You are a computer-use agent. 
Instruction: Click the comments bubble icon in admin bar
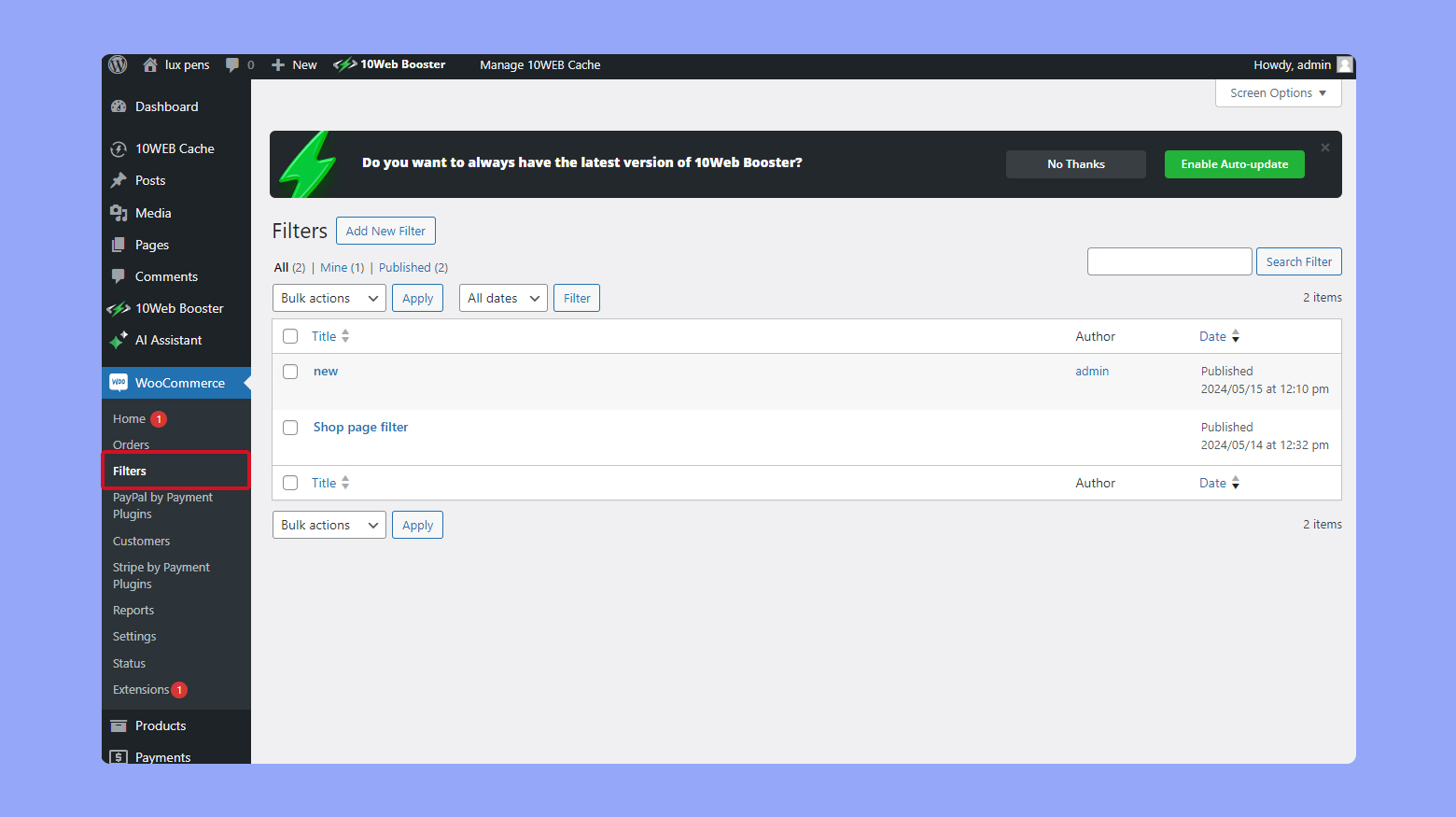232,64
